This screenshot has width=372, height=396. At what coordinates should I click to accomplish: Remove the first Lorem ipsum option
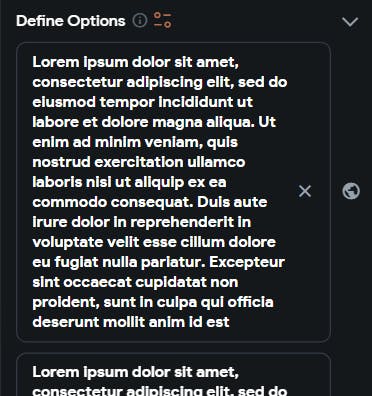click(x=305, y=191)
